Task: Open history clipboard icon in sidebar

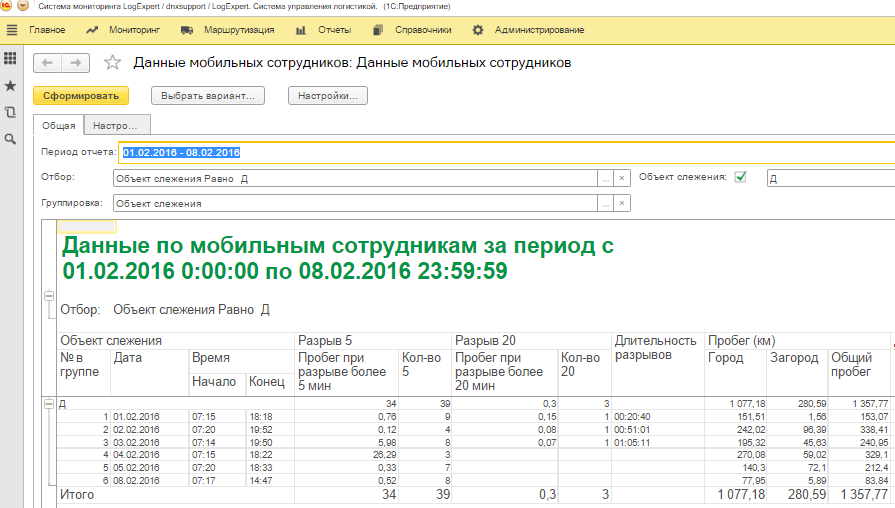Action: coord(10,112)
